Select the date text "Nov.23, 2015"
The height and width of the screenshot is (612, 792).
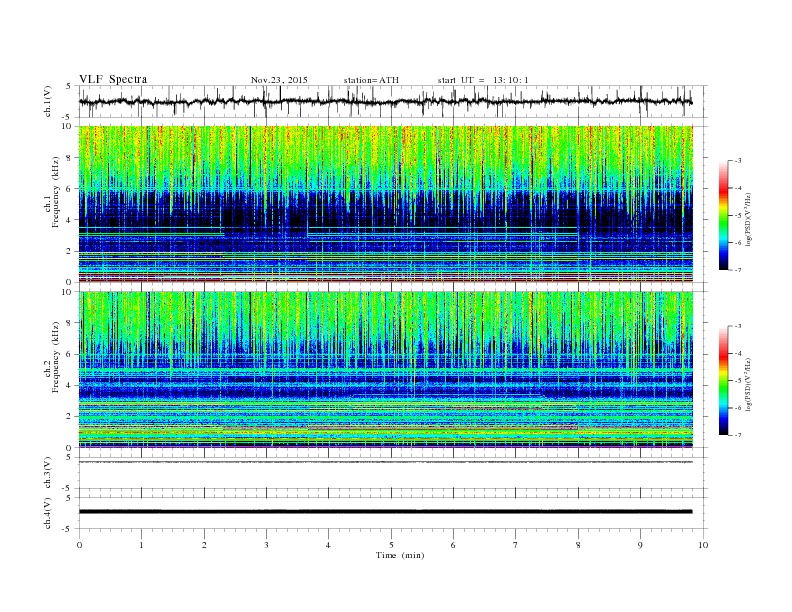pos(279,80)
